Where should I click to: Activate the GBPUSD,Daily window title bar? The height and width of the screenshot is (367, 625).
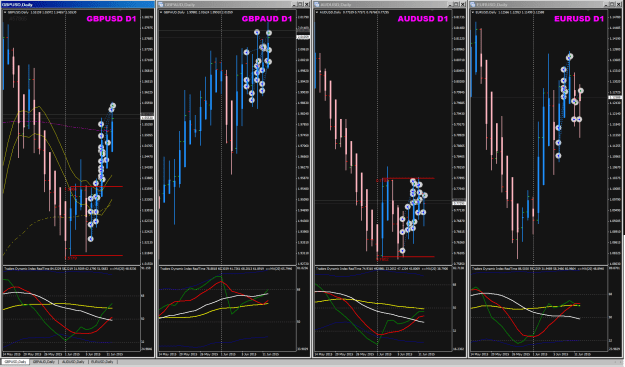pos(77,4)
